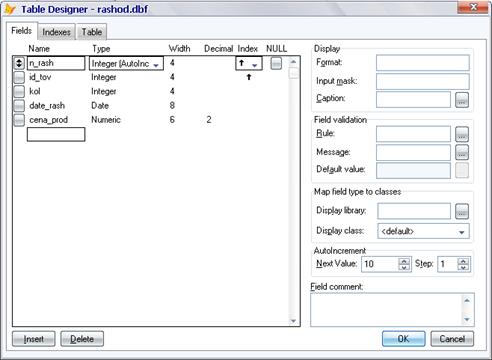Toggle NULL option for n_rash field
This screenshot has height=360, width=492.
coord(276,63)
